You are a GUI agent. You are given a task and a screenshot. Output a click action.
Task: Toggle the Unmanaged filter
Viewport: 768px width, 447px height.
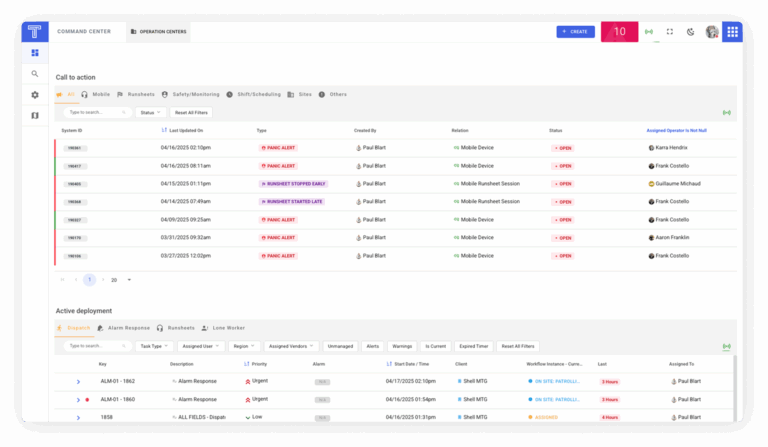point(340,346)
